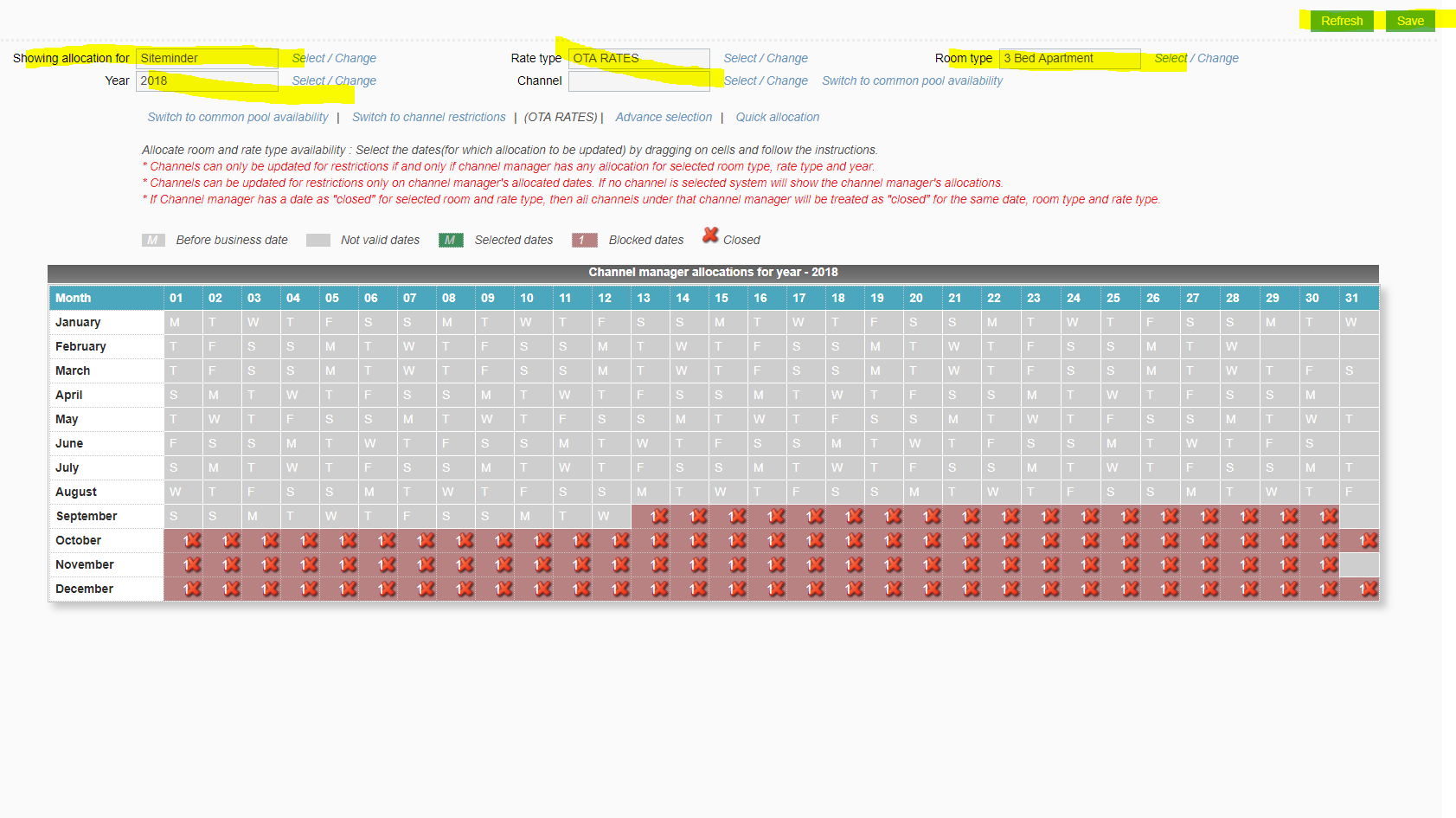This screenshot has height=818, width=1456.
Task: Click the Blocked dates legend swatch
Action: (x=584, y=240)
